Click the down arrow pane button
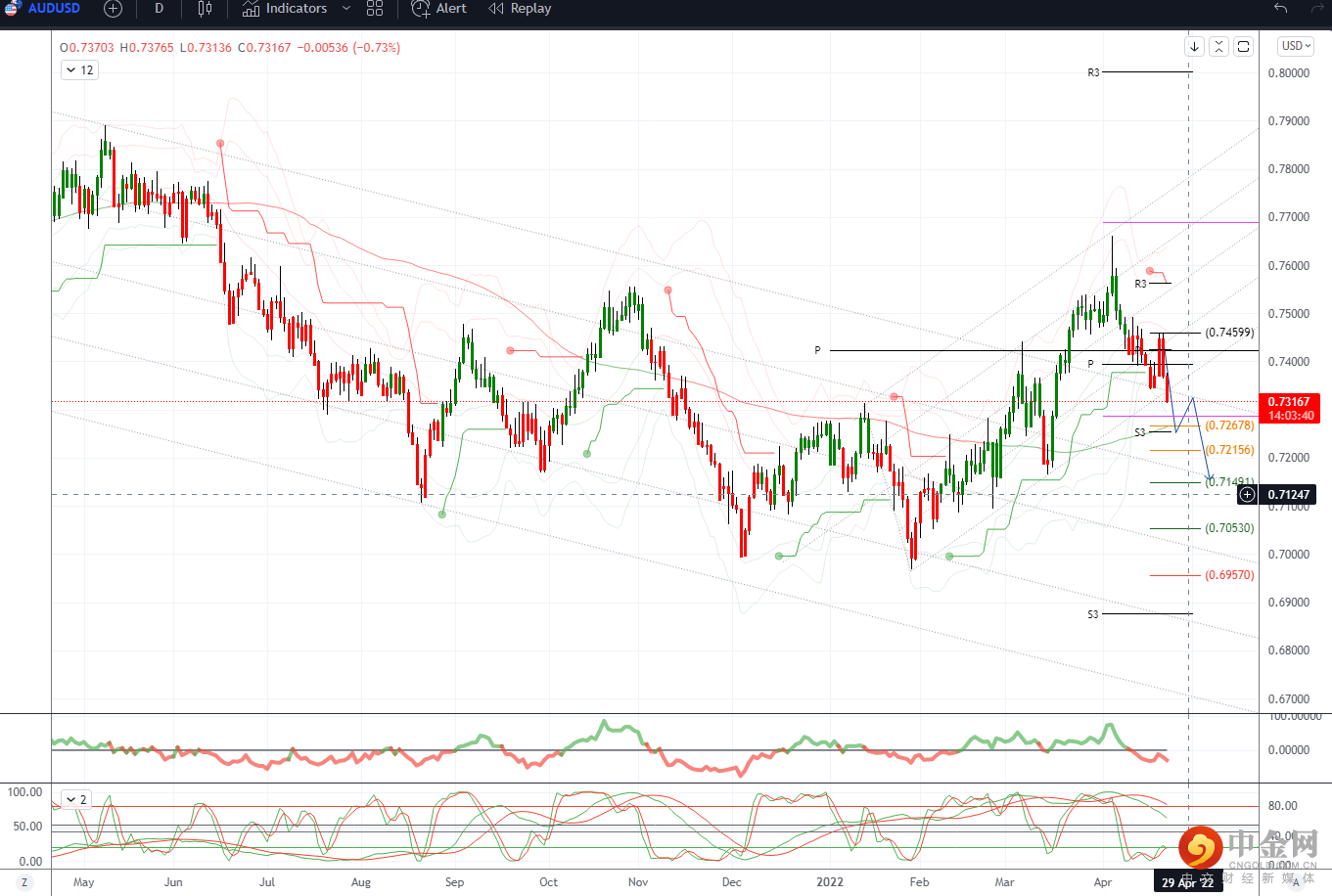This screenshot has height=896, width=1332. point(1194,46)
